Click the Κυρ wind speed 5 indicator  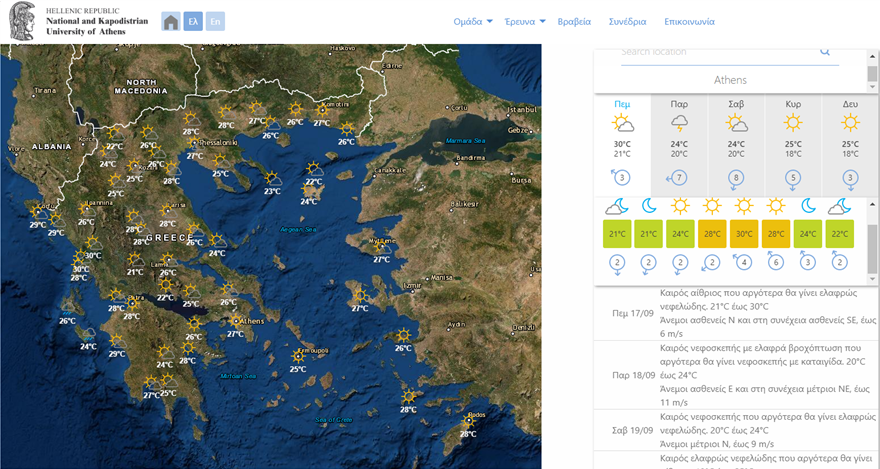(793, 179)
